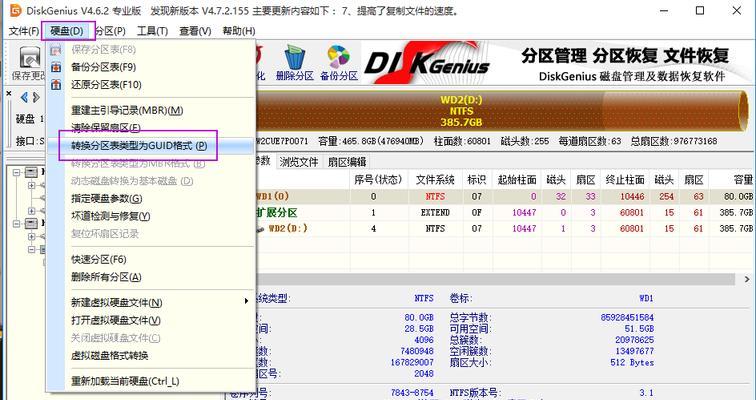The image size is (756, 400).
Task: Open the 查看(V) menu
Action: tap(195, 31)
